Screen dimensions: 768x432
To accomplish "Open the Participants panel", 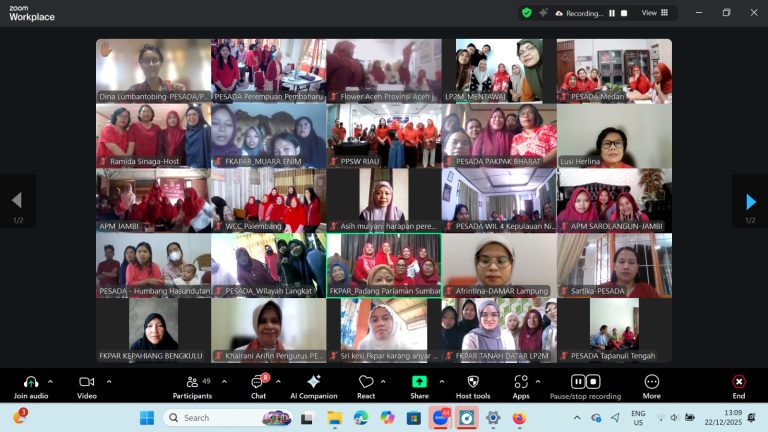I will (x=191, y=382).
